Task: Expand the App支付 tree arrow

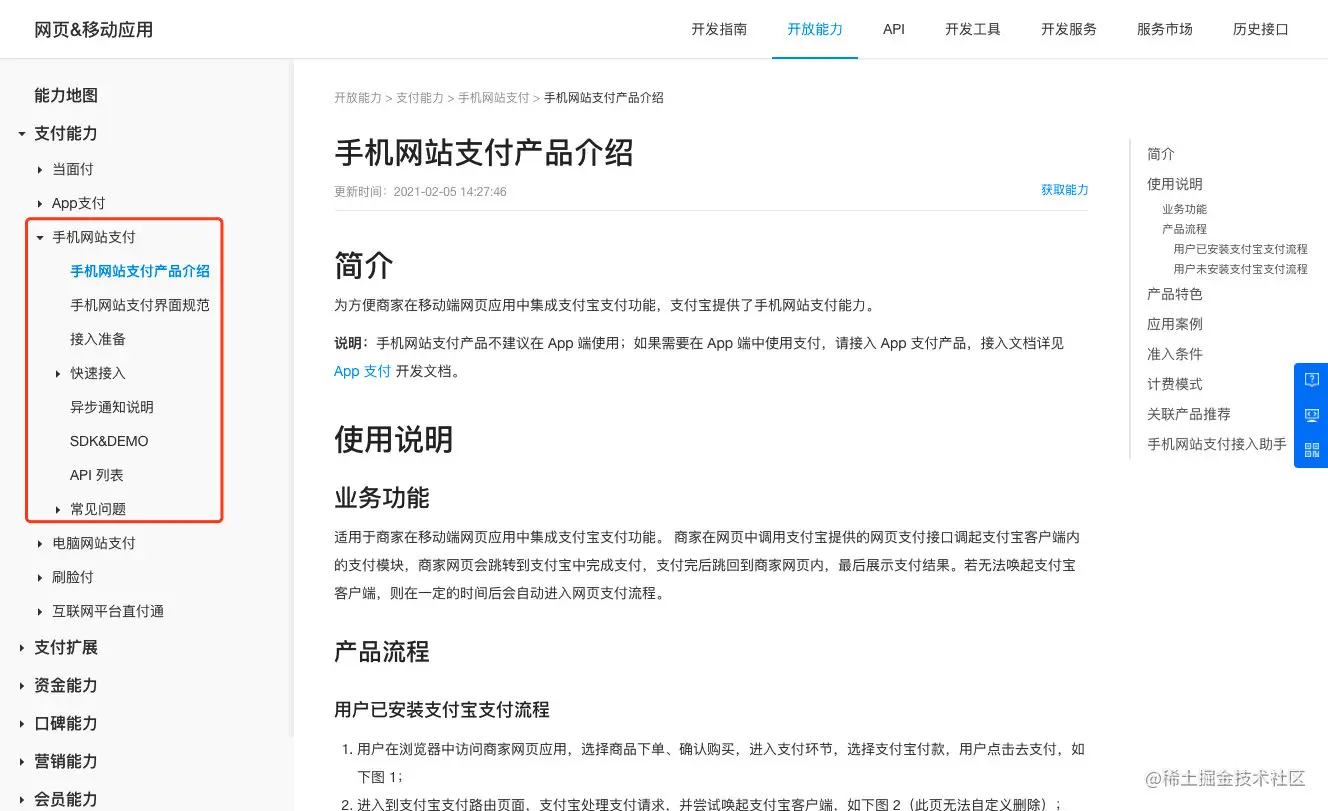Action: click(40, 204)
